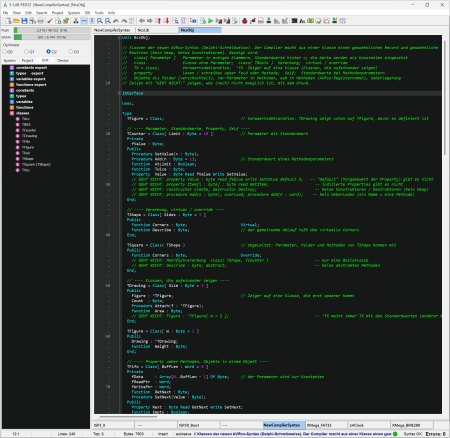Select 'functions export' tree row
The width and height of the screenshot is (450, 438).
click(31, 85)
